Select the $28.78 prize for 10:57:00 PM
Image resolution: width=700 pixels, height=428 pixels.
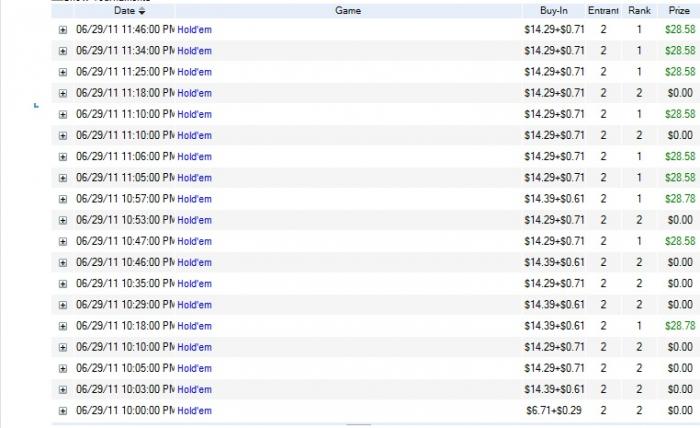[x=680, y=199]
